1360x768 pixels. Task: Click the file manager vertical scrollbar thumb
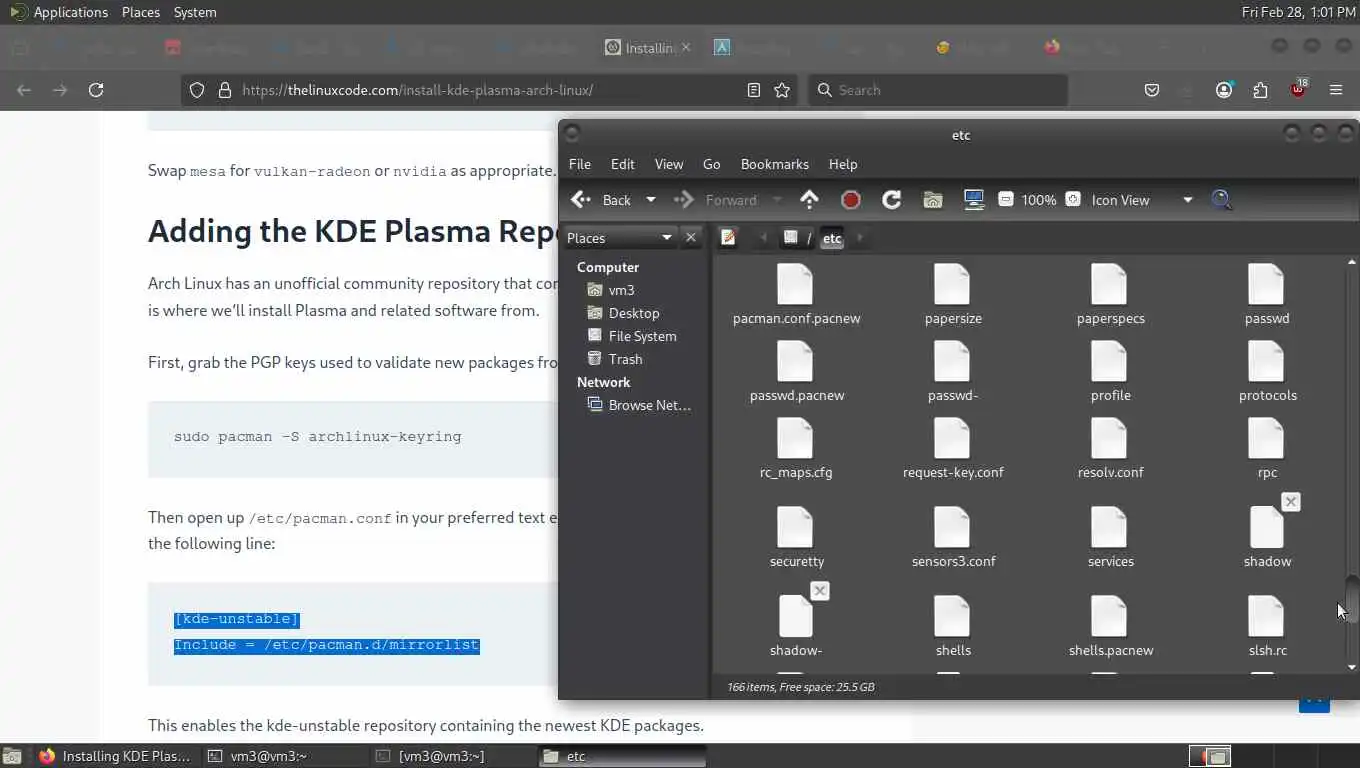tap(1352, 598)
